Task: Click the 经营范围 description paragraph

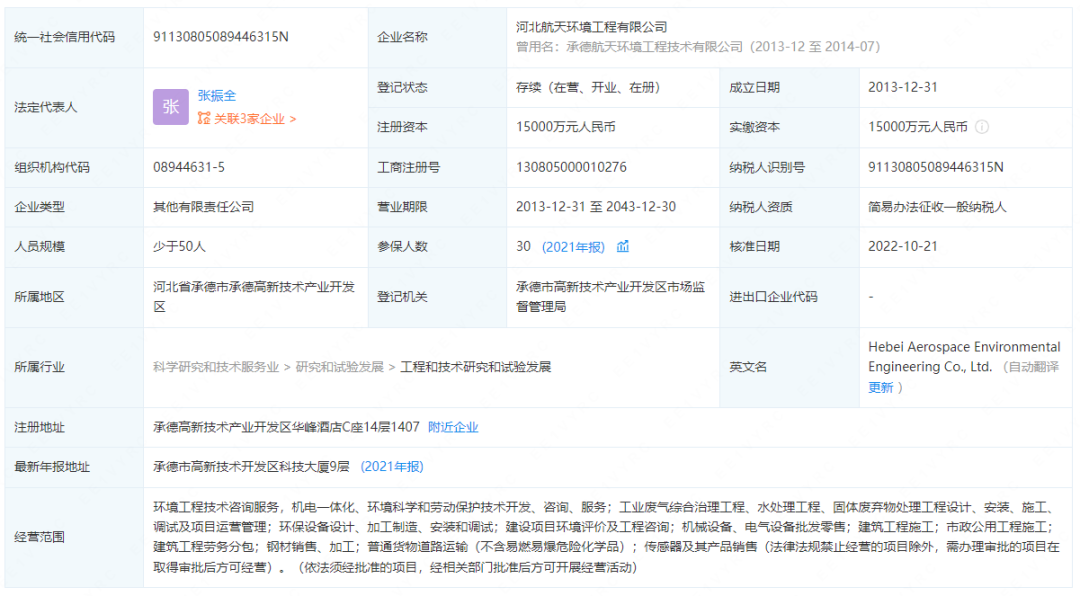Action: coord(606,537)
